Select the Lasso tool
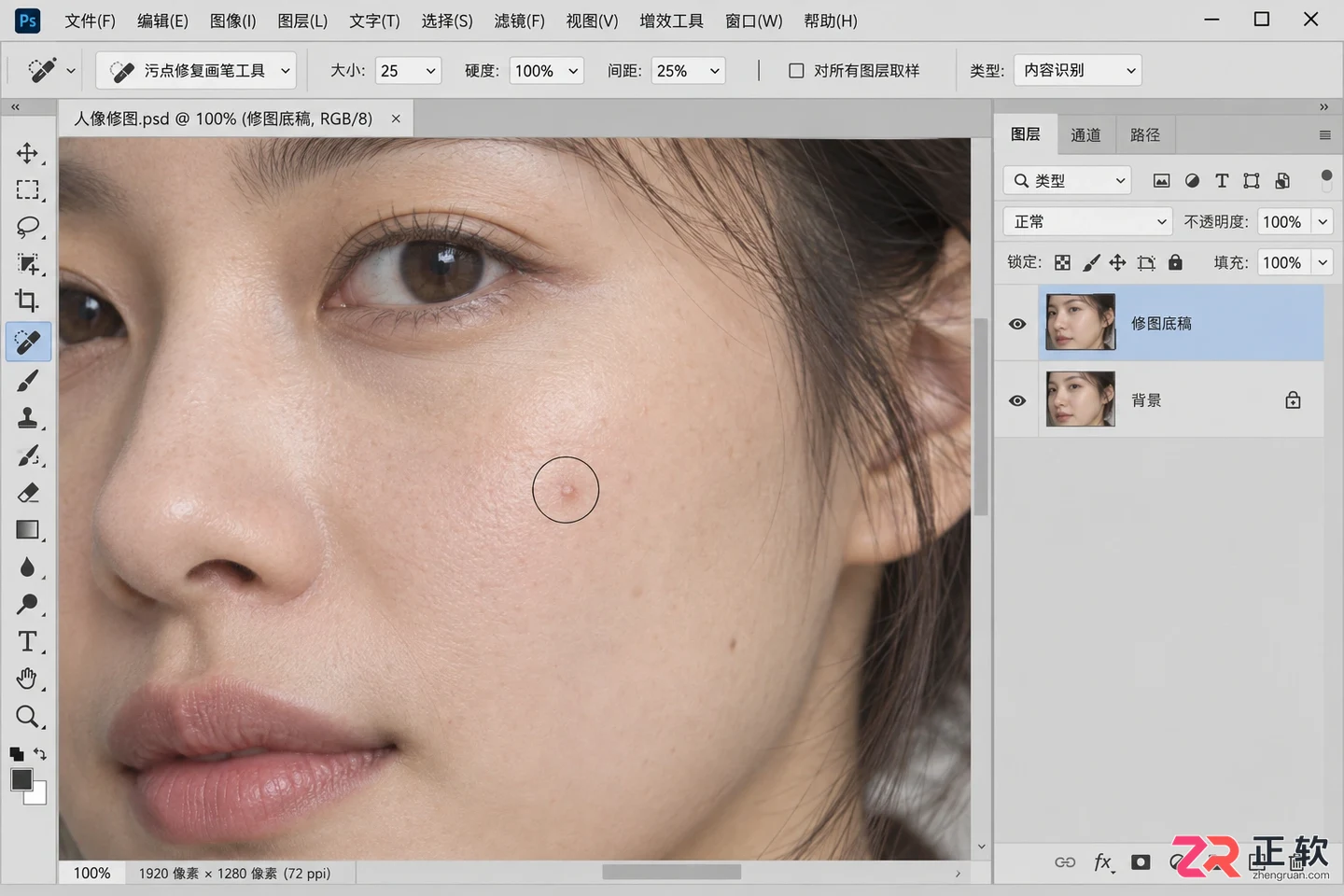Screen dimensions: 1344x896 point(28,227)
